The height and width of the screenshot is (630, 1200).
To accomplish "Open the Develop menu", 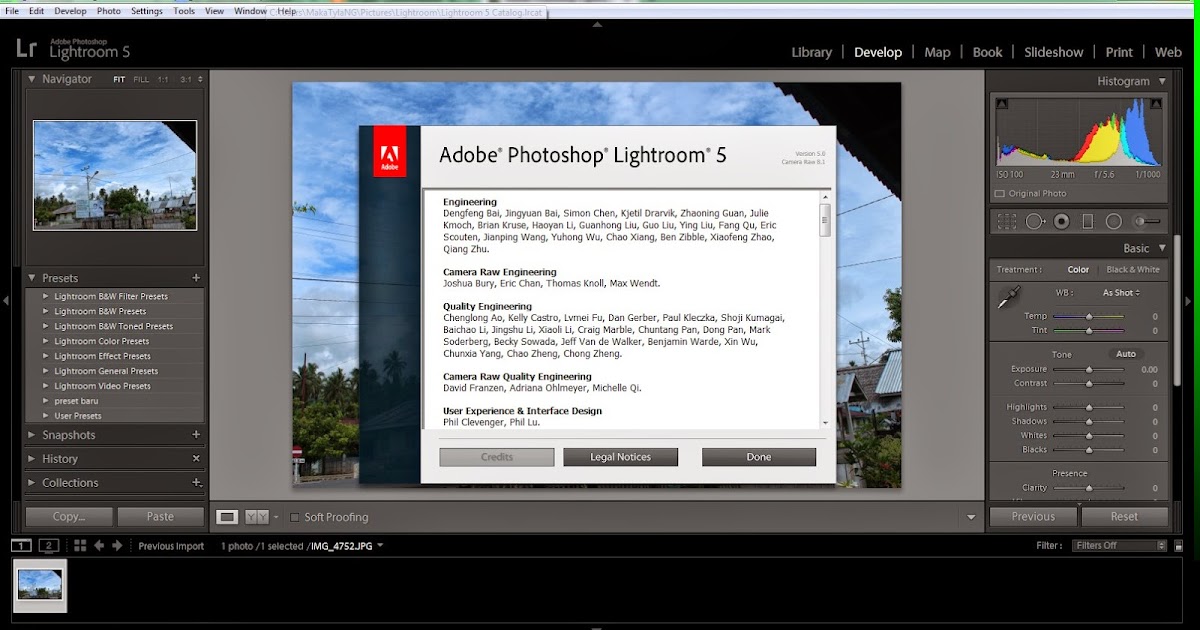I will [70, 11].
